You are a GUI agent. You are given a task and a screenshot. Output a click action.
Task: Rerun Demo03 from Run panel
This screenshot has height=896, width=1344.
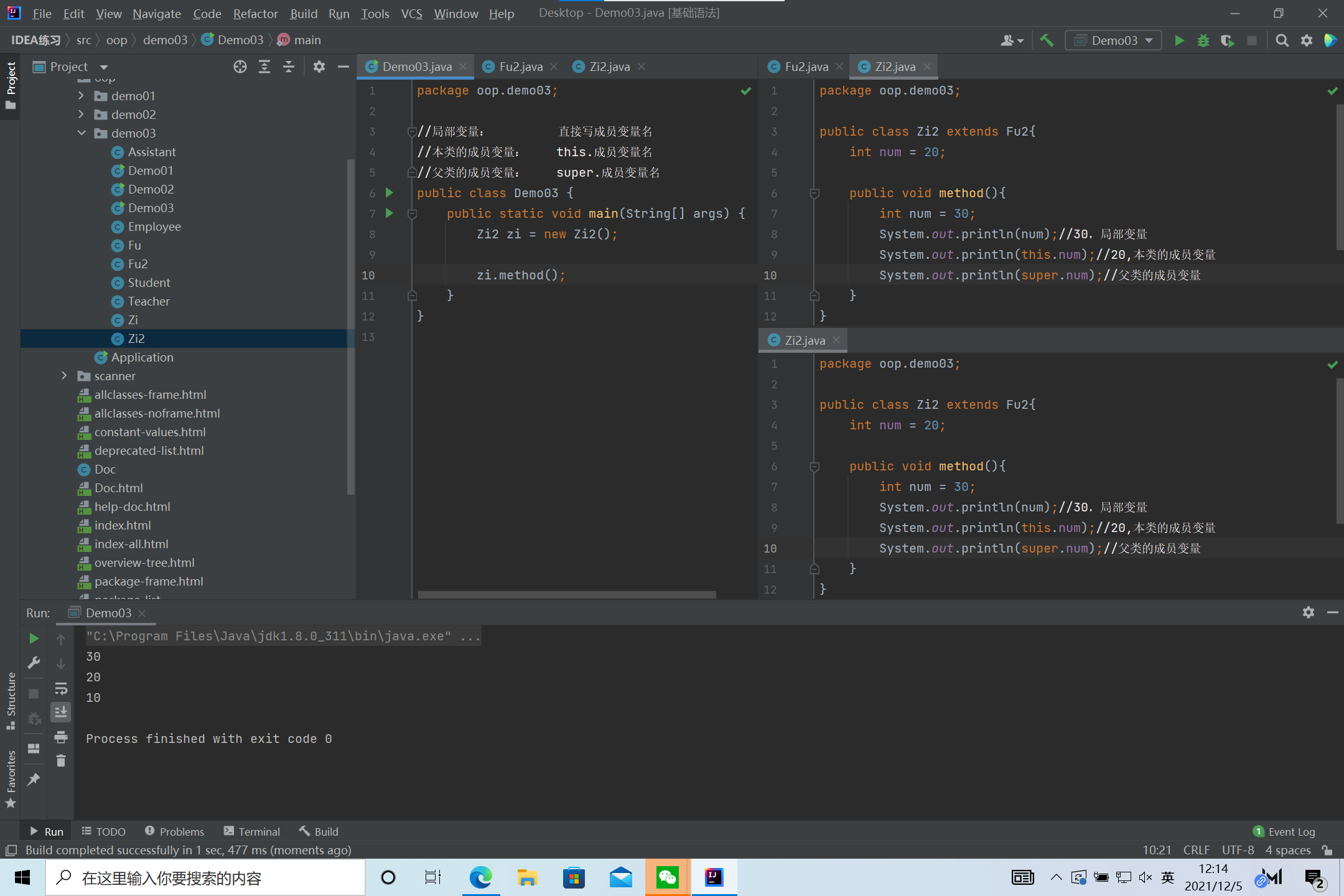coord(34,638)
